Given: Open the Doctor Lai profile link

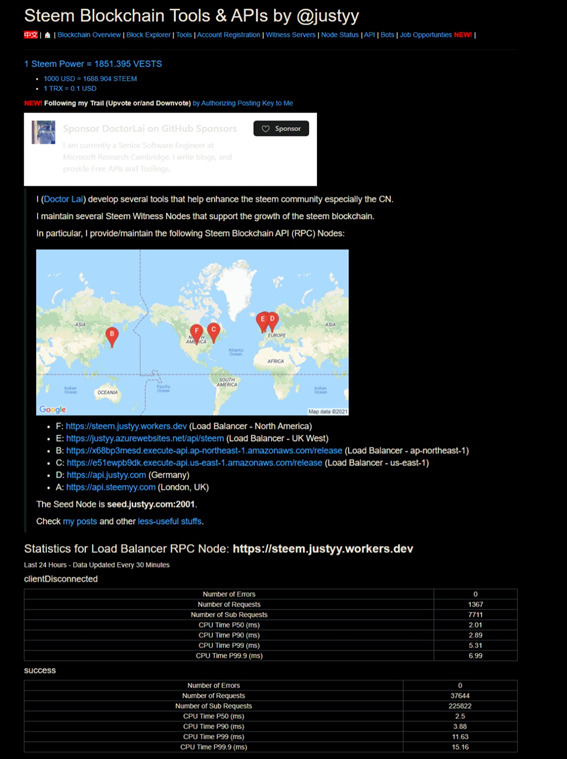Looking at the screenshot, I should (x=63, y=199).
